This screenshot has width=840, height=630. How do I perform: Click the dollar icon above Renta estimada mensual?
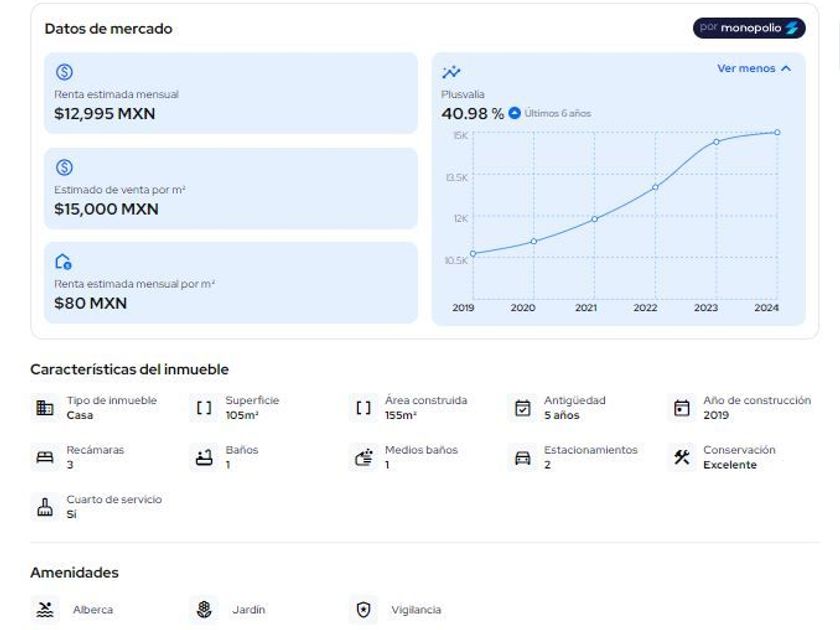pos(63,72)
